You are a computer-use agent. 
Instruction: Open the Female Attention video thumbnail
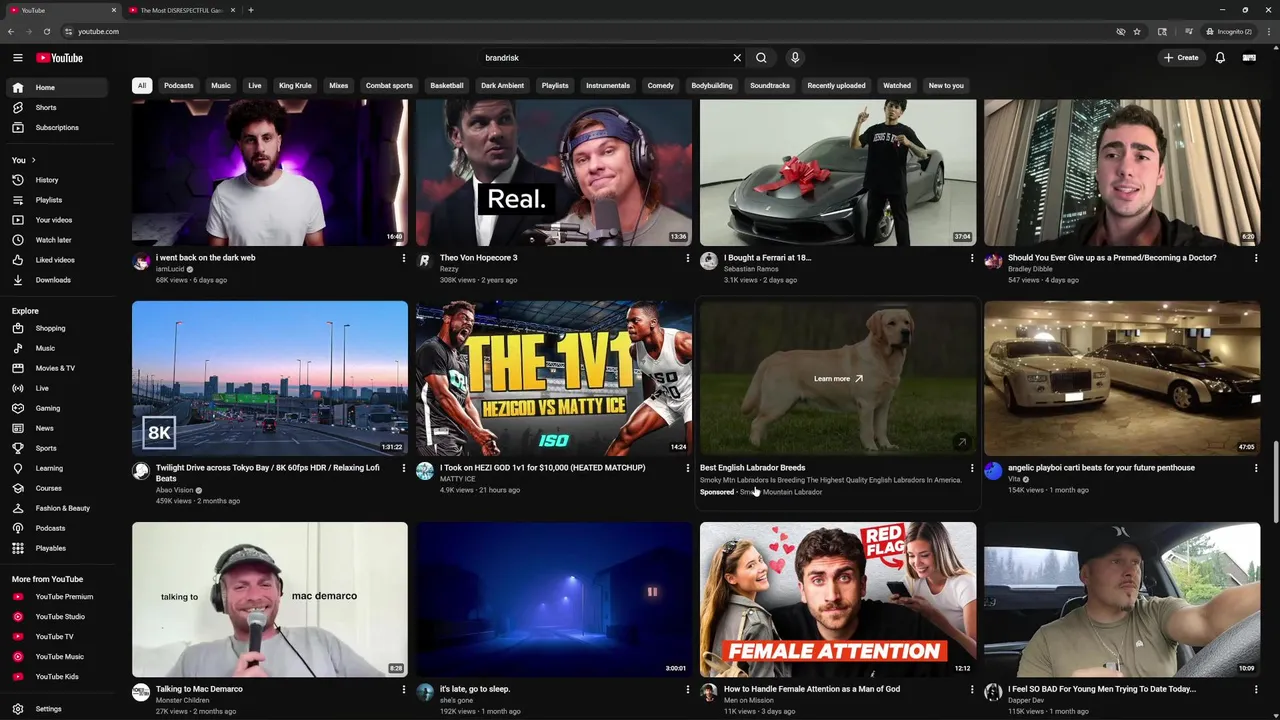(838, 599)
